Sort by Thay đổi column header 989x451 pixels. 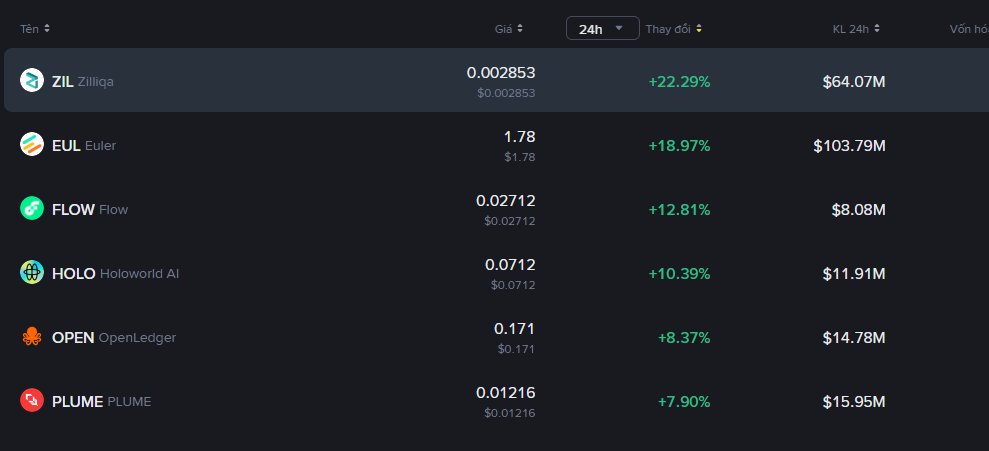tap(674, 29)
